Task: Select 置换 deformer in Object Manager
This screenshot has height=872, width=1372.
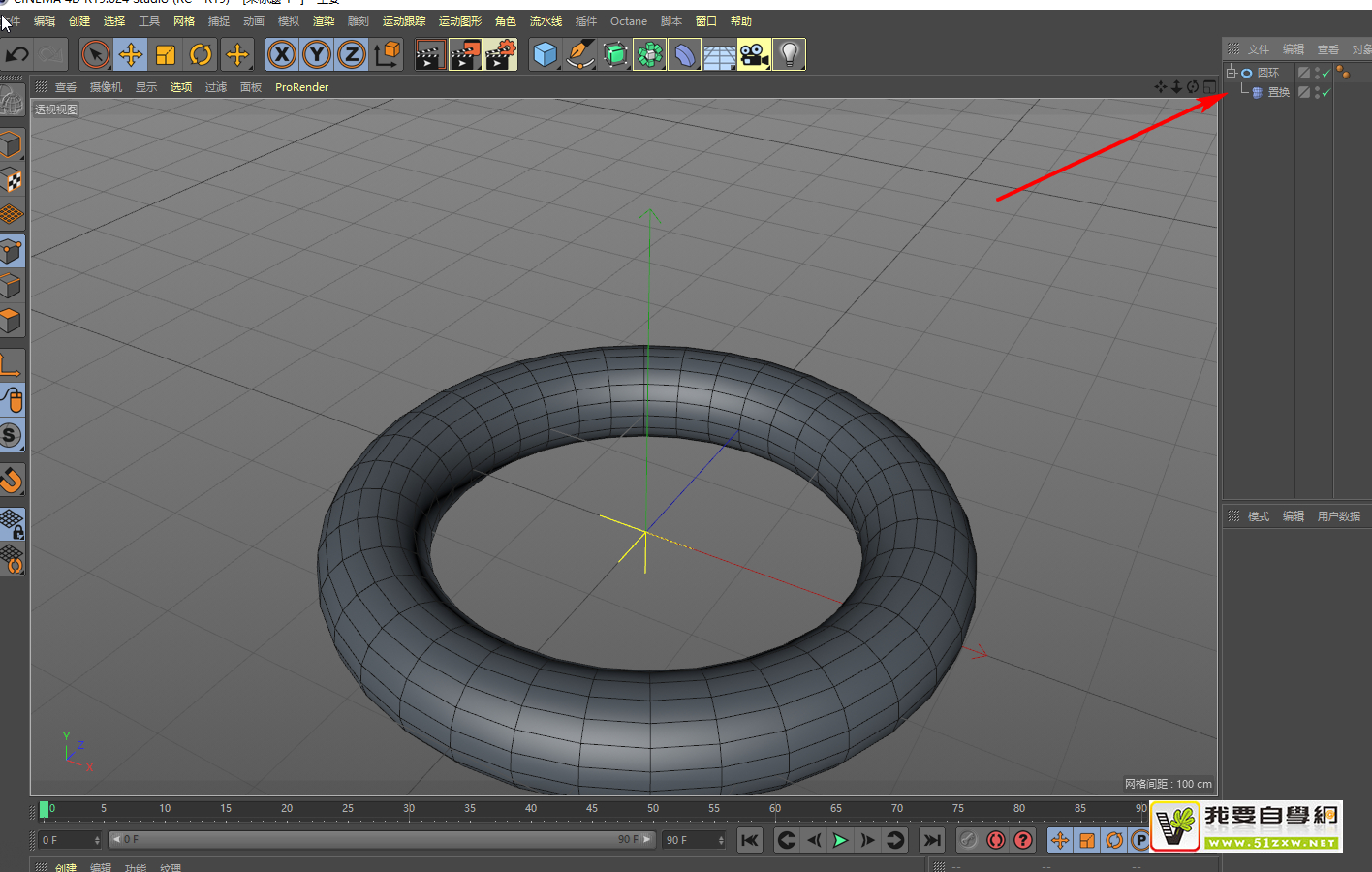Action: click(1279, 92)
